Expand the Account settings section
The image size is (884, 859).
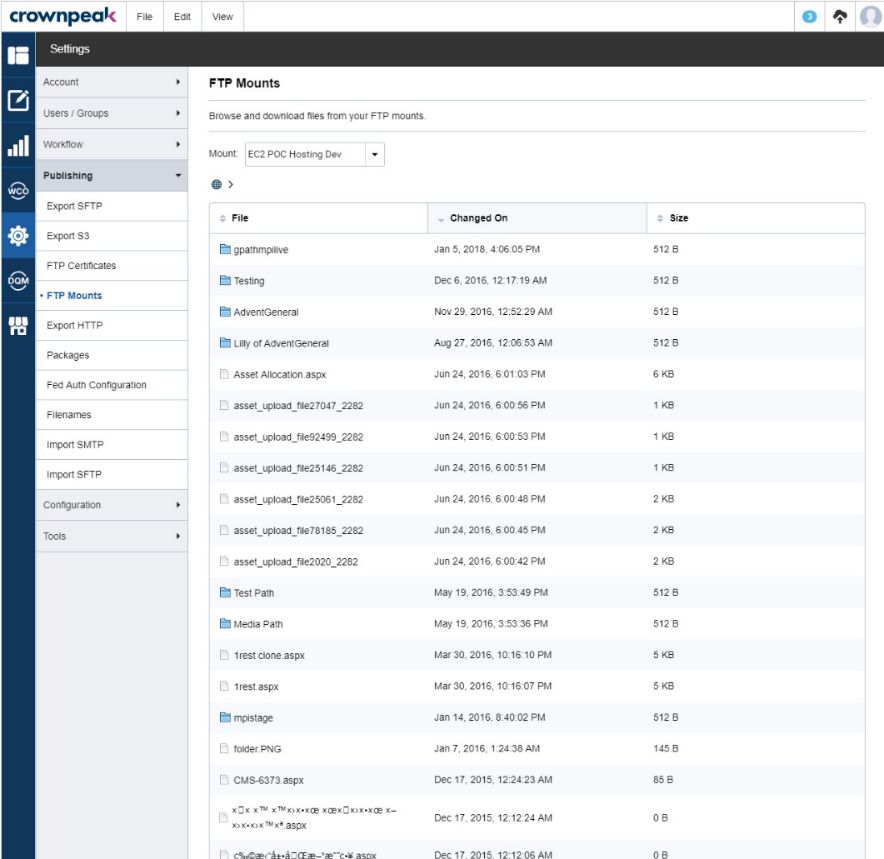112,82
